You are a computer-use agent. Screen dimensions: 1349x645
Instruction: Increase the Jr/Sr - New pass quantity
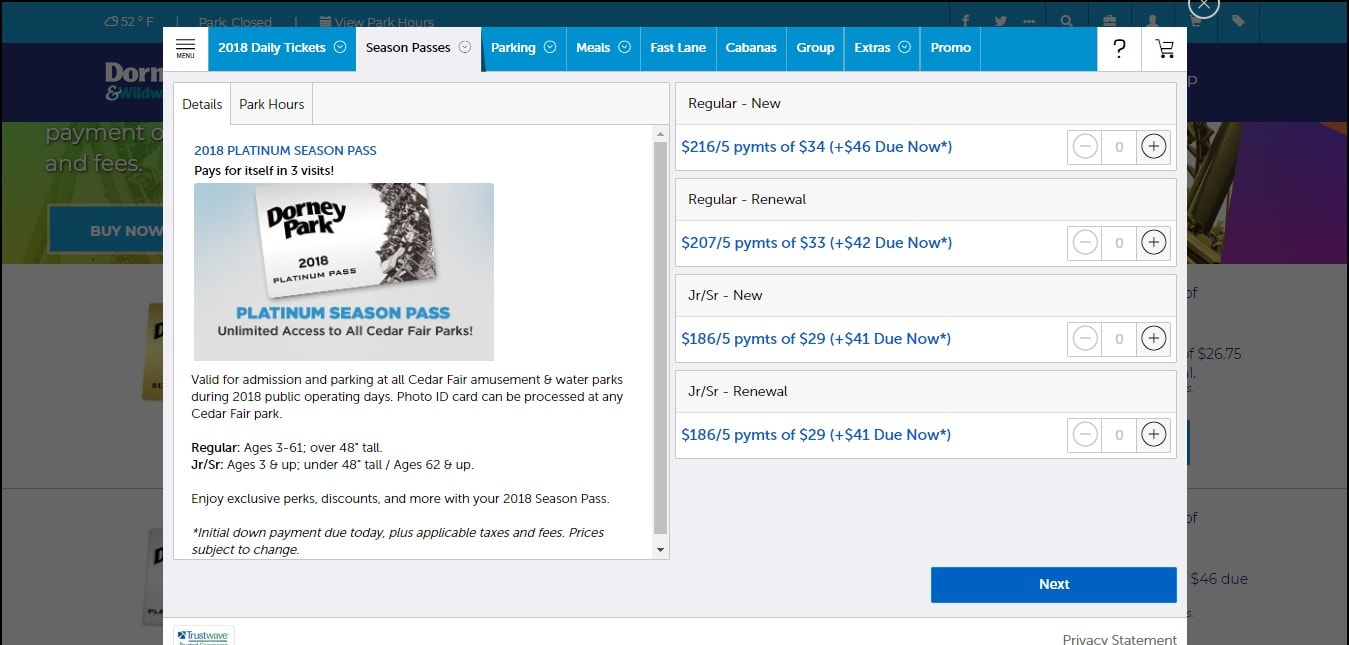[x=1153, y=339]
